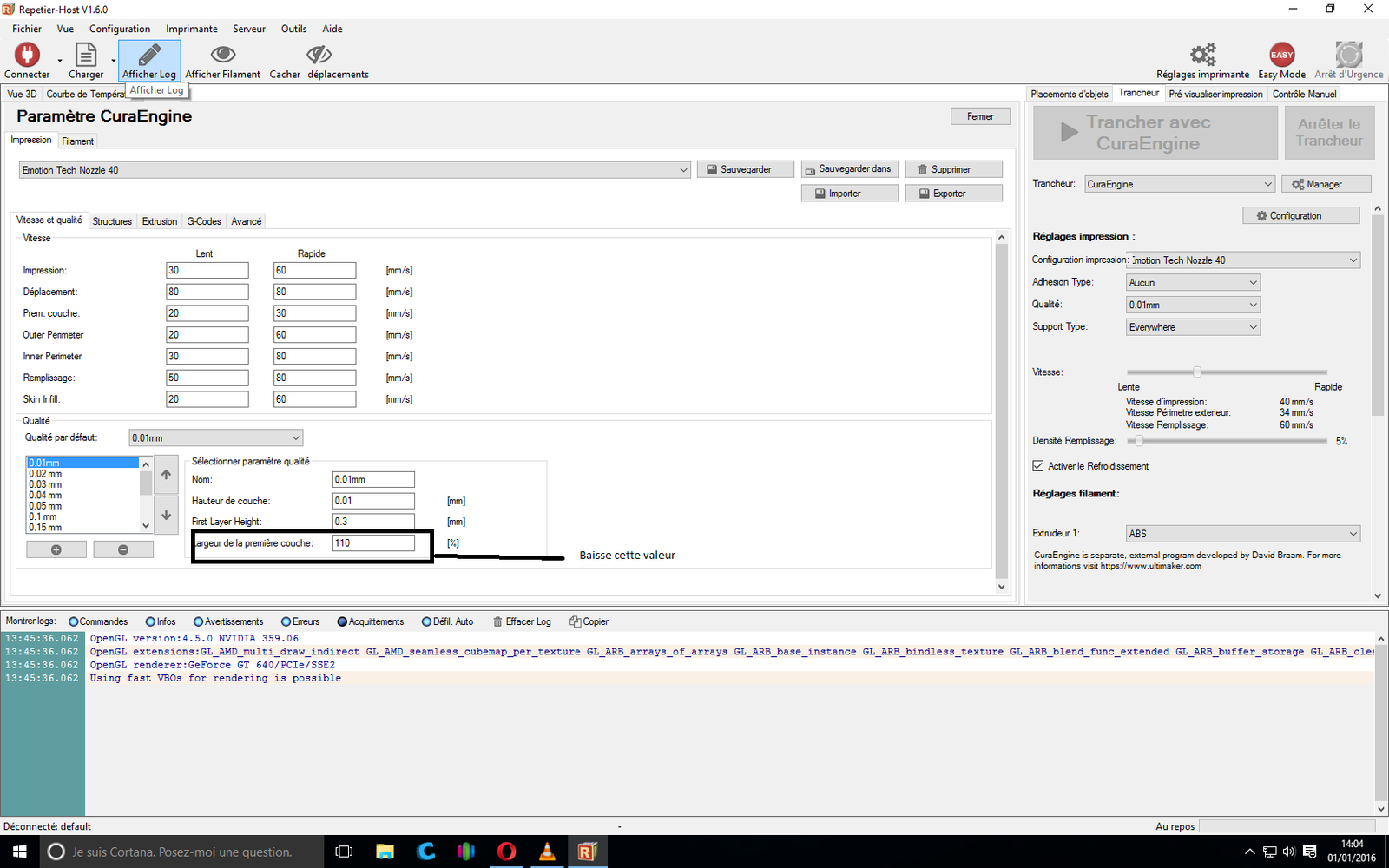
Task: Move quality entry up with arrow
Action: coord(166,475)
